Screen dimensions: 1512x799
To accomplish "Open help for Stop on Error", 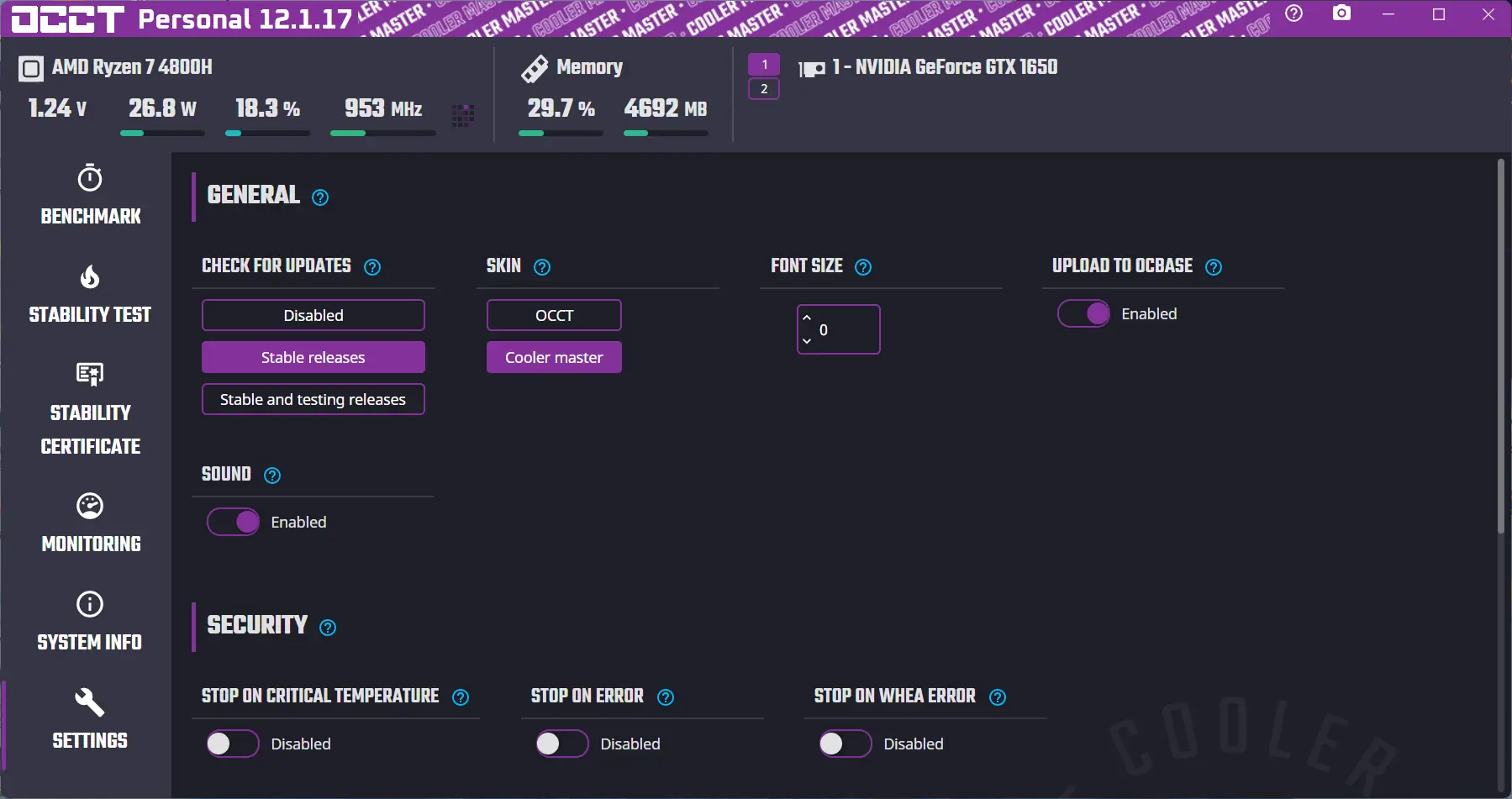I will point(666,697).
